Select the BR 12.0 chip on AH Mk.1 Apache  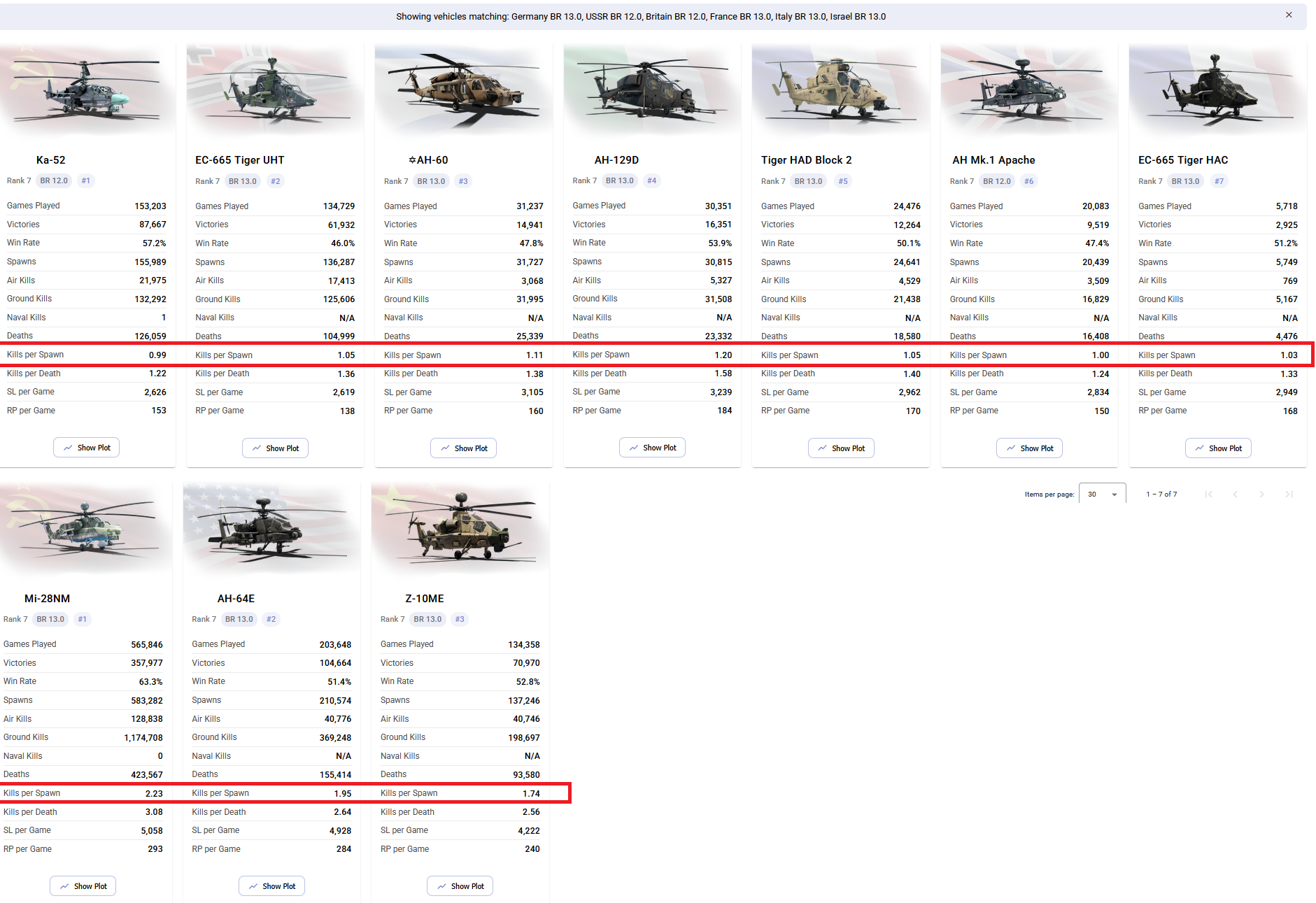point(996,181)
